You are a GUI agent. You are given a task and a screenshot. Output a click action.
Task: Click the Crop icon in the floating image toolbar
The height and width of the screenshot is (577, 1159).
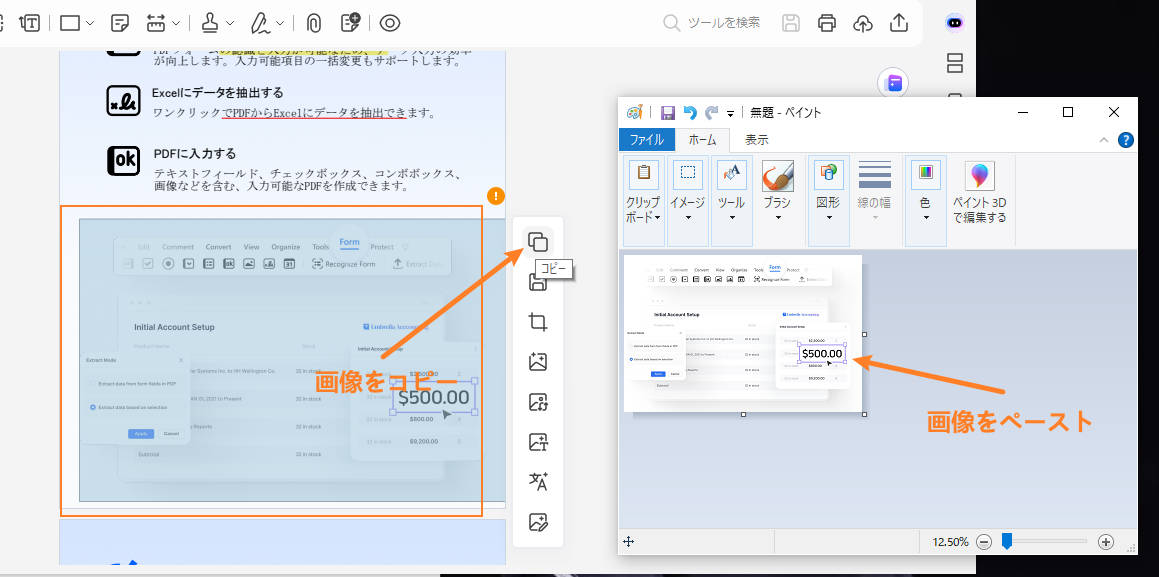tap(537, 322)
